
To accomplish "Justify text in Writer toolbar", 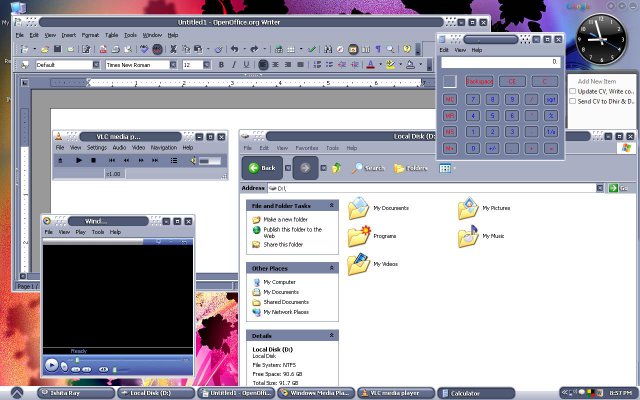I will (300, 64).
